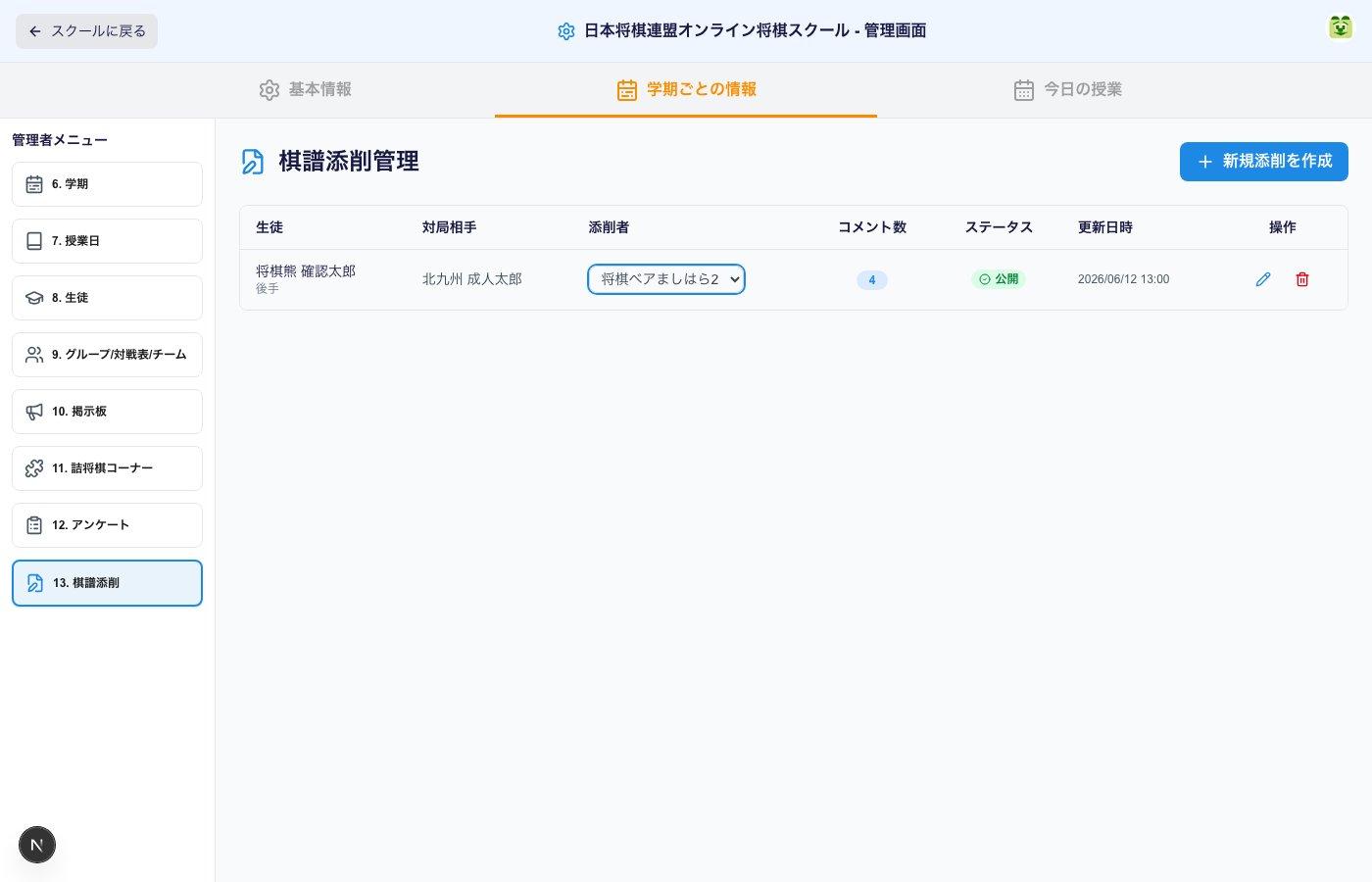Open menu item 7. 授業日
This screenshot has height=882, width=1372.
[107, 241]
